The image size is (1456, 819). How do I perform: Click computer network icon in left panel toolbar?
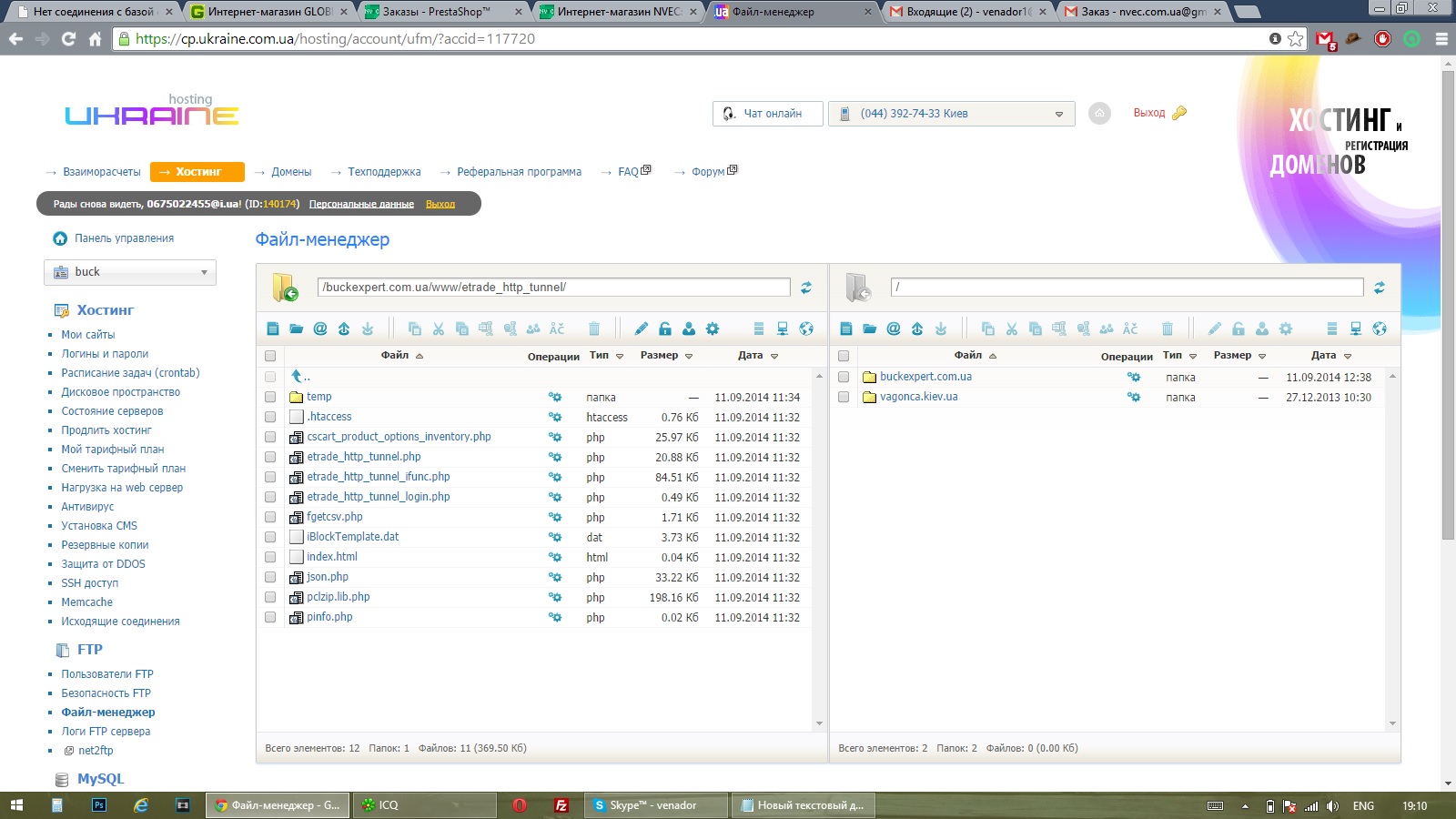pyautogui.click(x=783, y=329)
